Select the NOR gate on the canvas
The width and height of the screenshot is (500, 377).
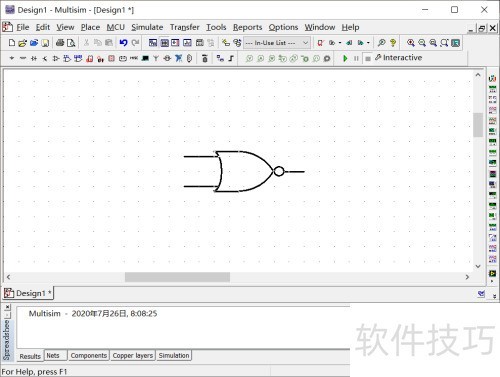coord(245,172)
